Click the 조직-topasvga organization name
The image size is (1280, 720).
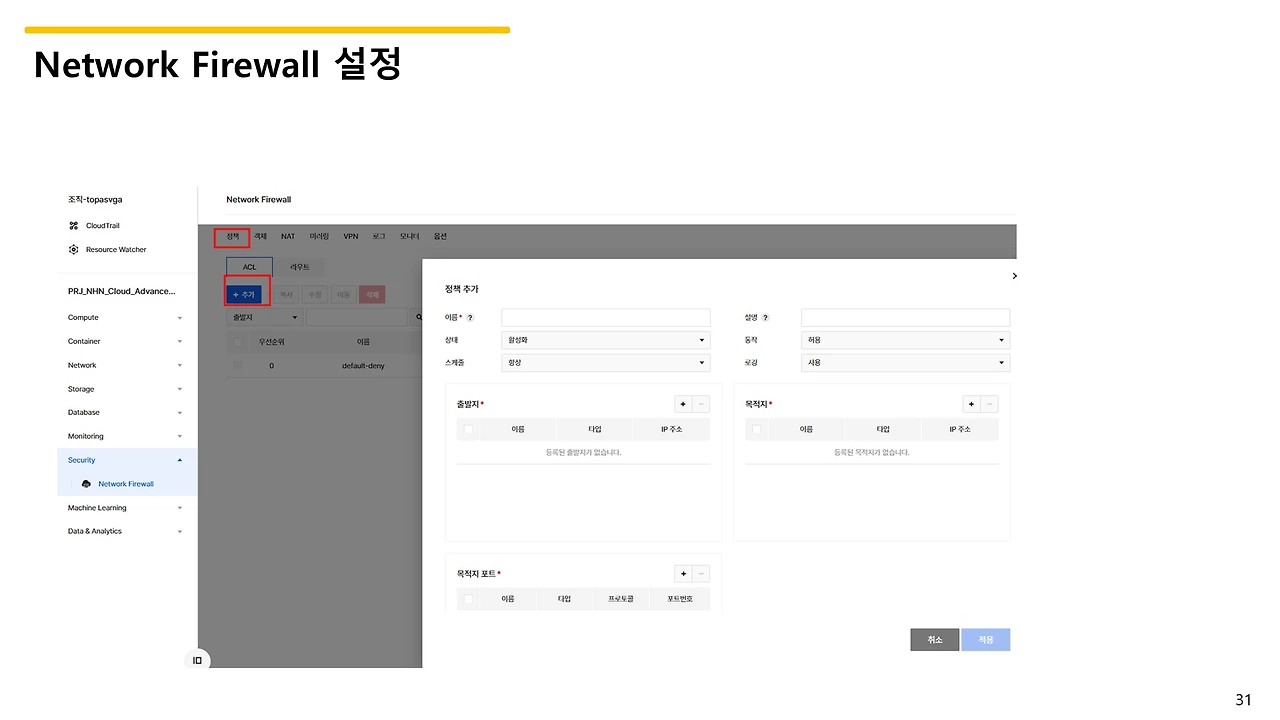point(95,200)
